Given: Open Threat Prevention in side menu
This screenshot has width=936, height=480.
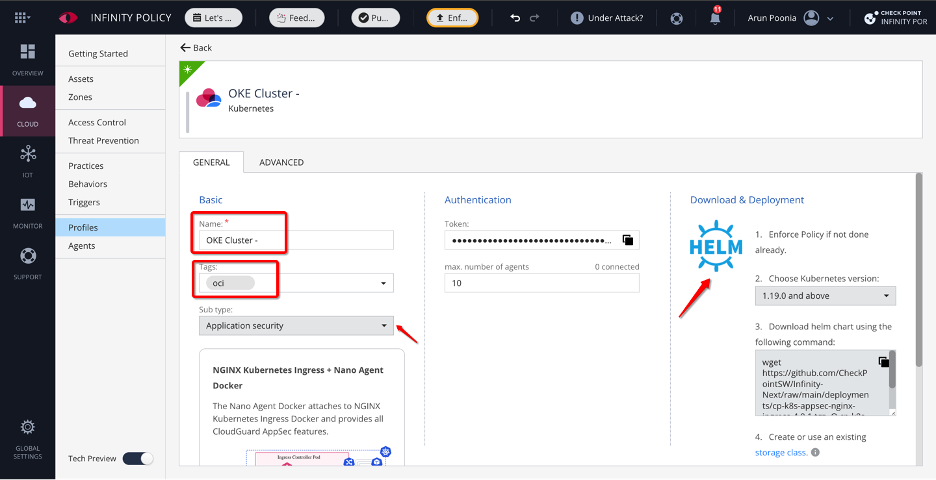Looking at the screenshot, I should [103, 140].
